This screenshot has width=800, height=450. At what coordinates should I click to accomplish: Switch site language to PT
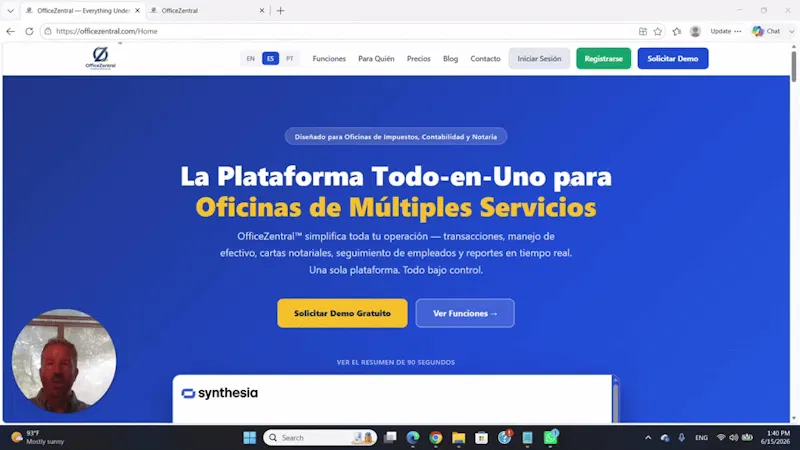(290, 59)
